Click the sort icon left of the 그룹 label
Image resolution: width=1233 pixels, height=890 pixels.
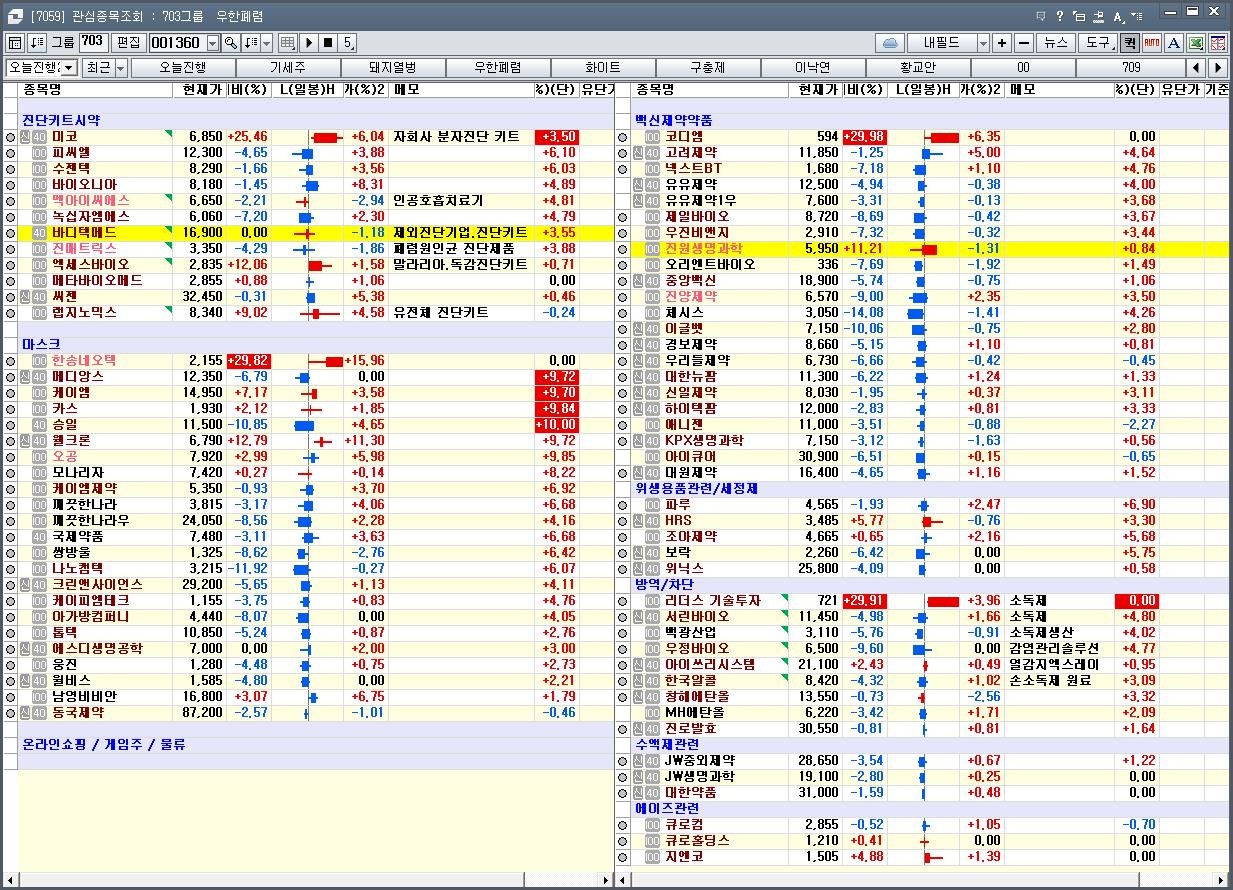(x=37, y=43)
